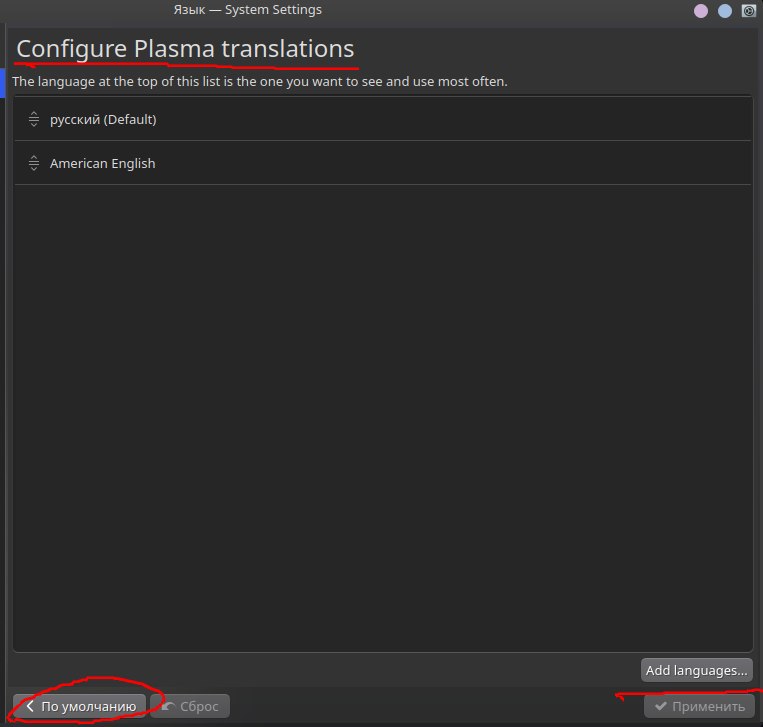Grab the reorder handle beside русский (Default)
The image size is (763, 727).
pos(34,119)
